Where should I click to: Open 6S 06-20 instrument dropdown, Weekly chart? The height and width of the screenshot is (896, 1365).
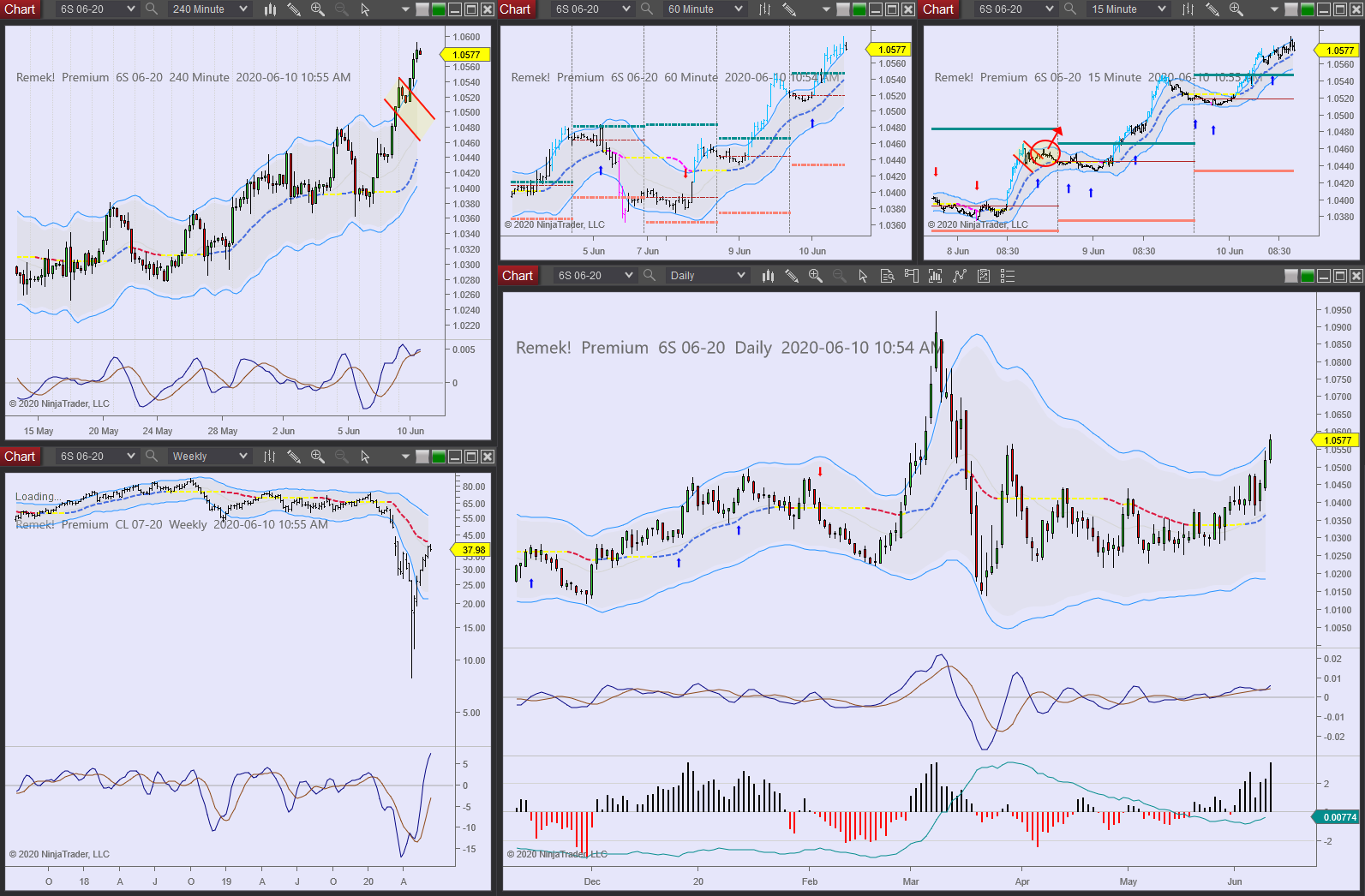click(98, 457)
